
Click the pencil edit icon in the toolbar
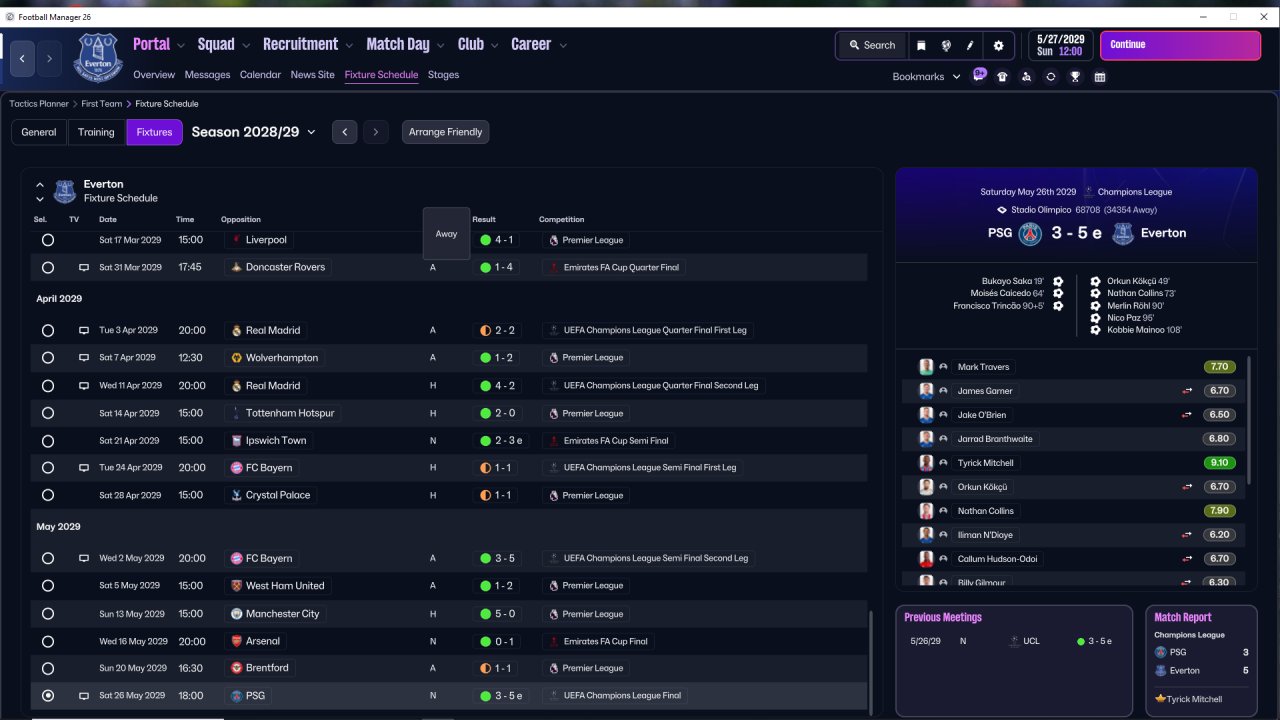pyautogui.click(x=970, y=45)
